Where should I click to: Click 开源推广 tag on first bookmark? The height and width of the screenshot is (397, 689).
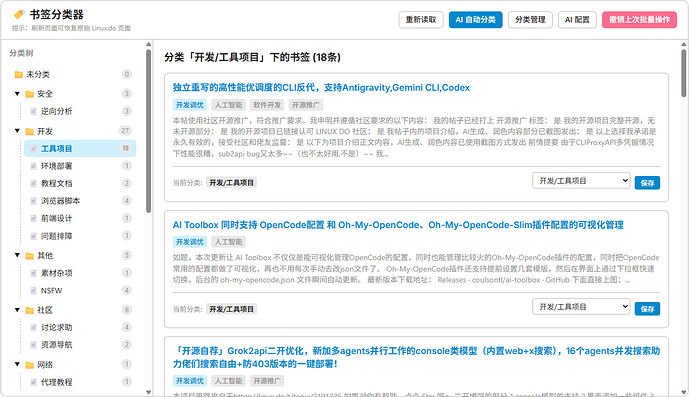(305, 105)
